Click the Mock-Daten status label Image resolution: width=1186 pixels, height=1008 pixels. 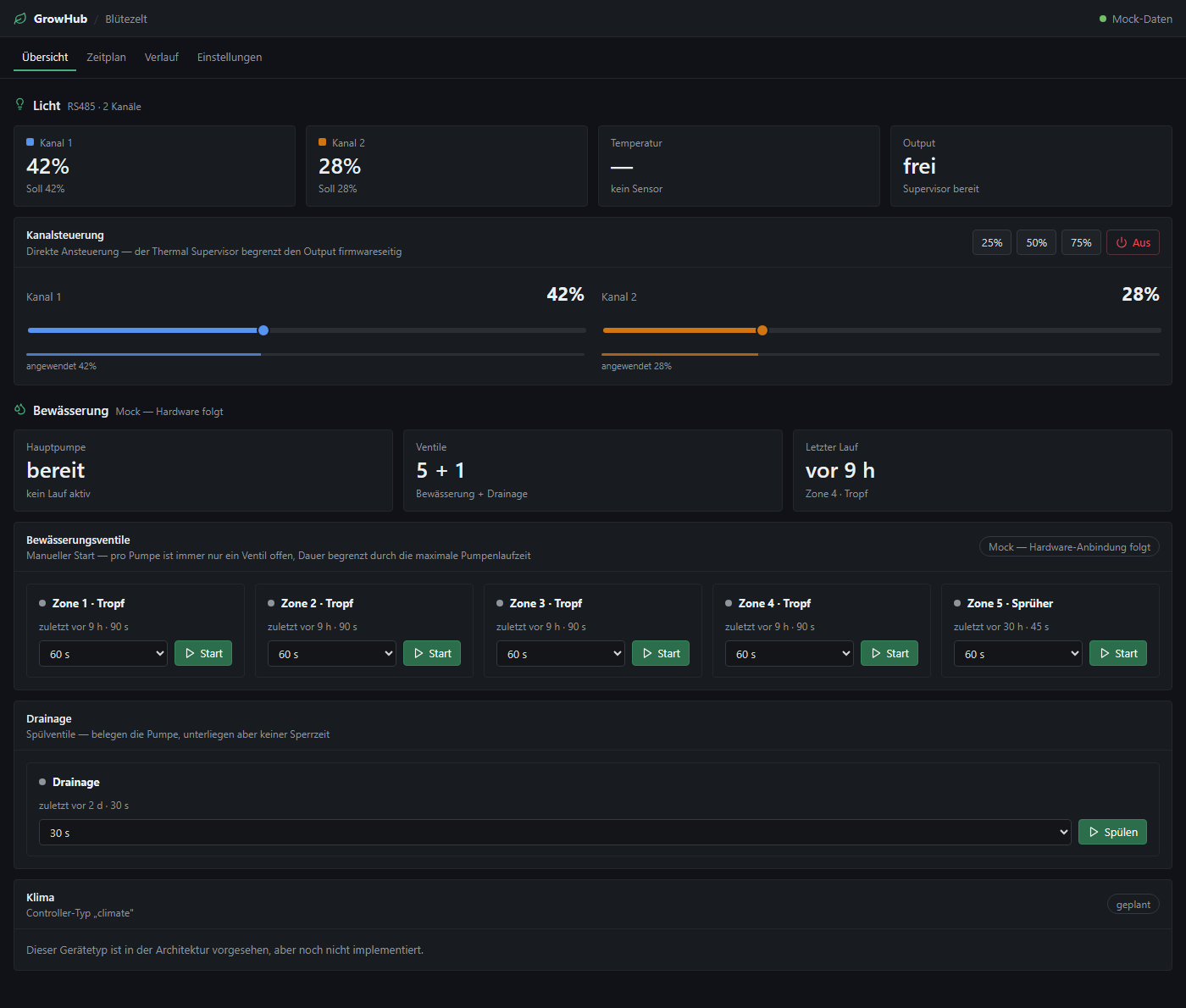(x=1142, y=19)
